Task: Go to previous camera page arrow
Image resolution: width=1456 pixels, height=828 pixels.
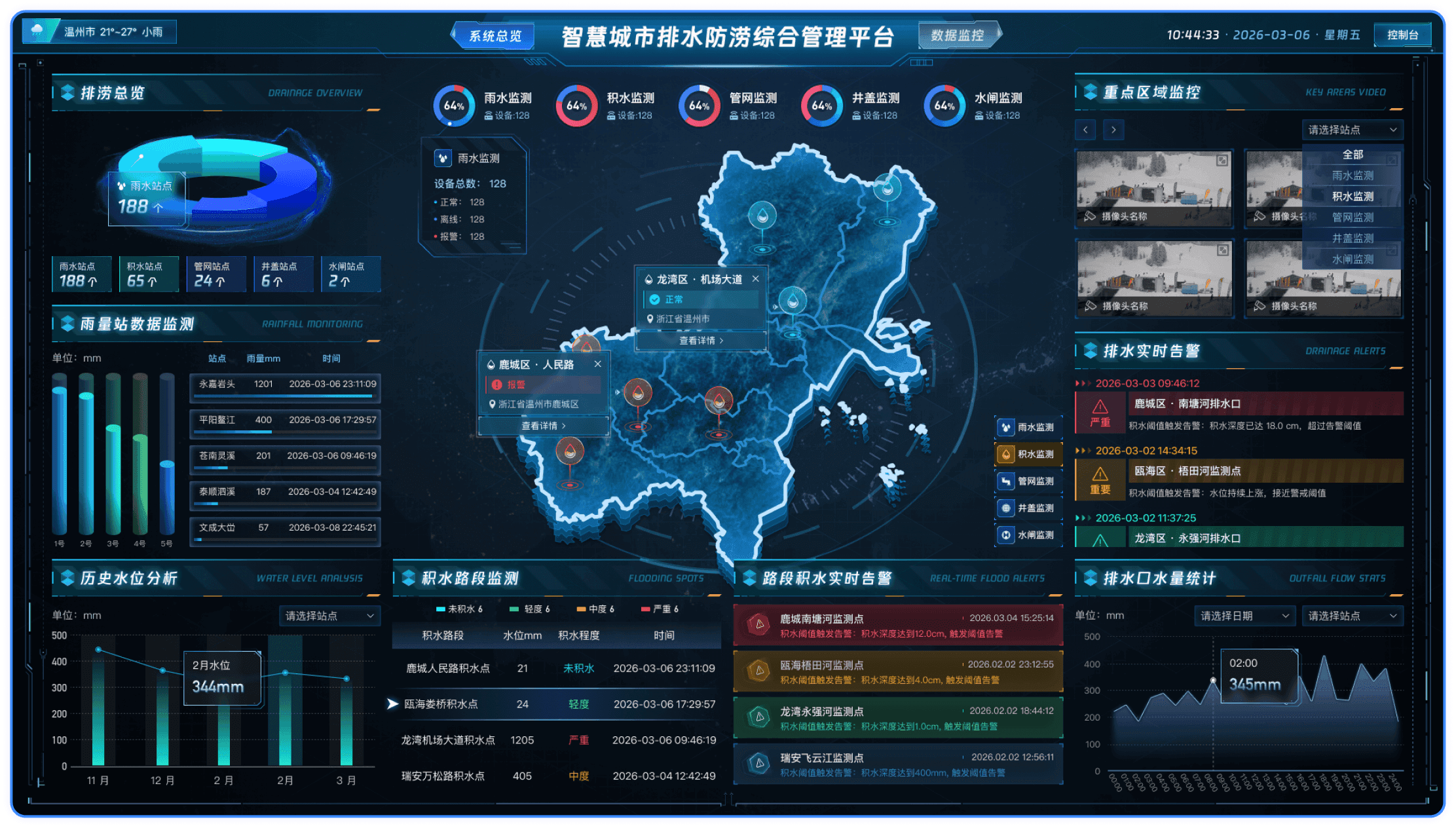Action: tap(1085, 130)
